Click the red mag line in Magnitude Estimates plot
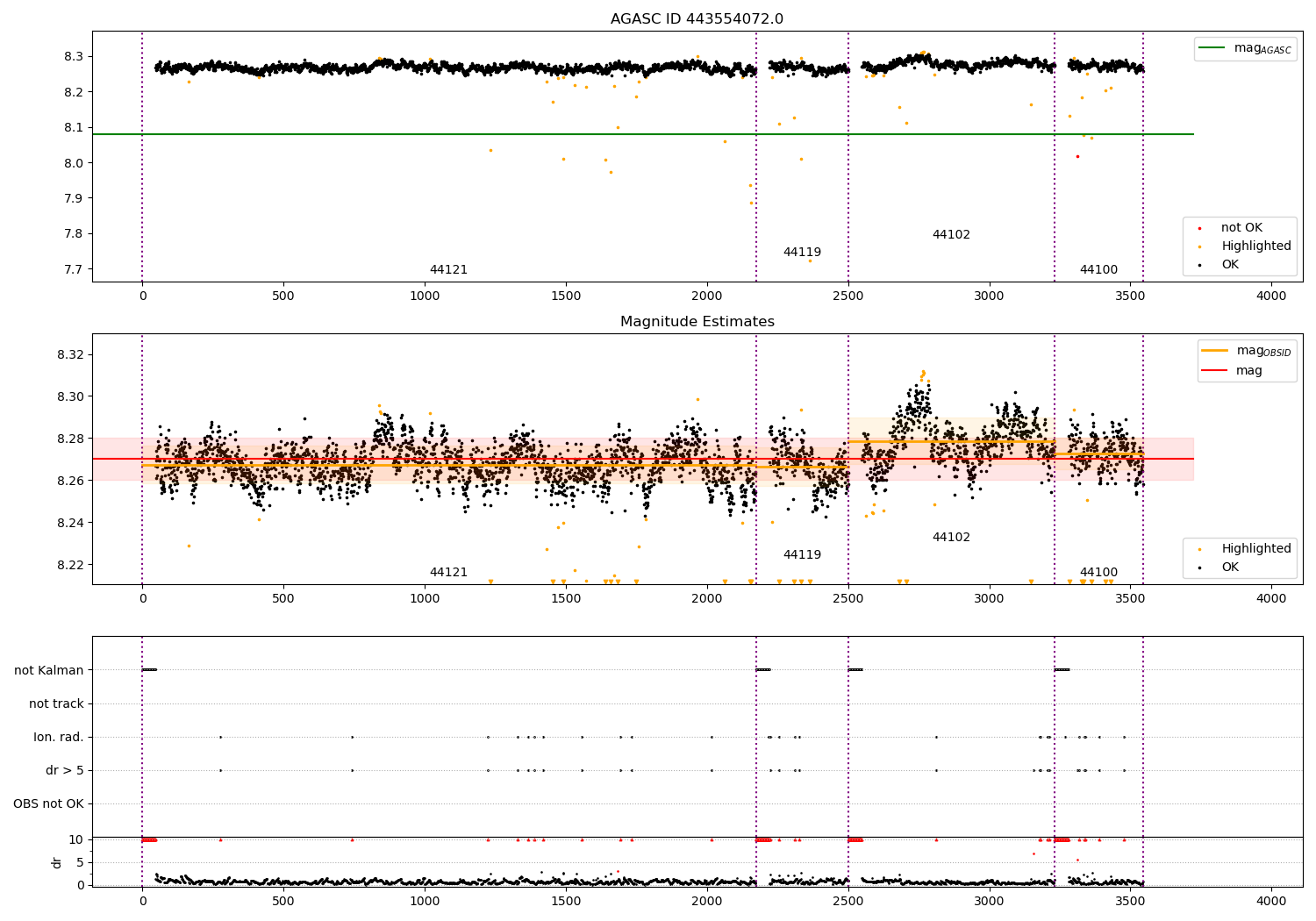The image size is (1316, 921). (643, 459)
